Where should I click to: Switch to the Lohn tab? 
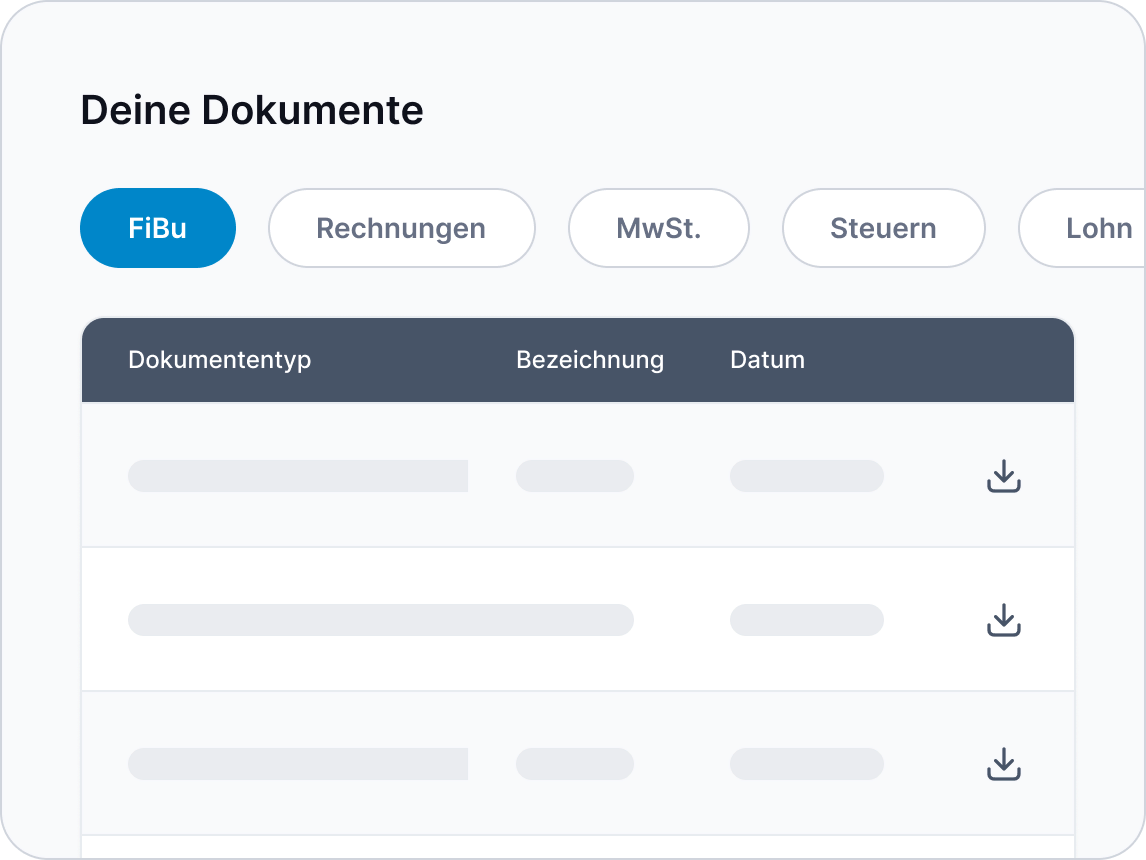click(x=1083, y=228)
